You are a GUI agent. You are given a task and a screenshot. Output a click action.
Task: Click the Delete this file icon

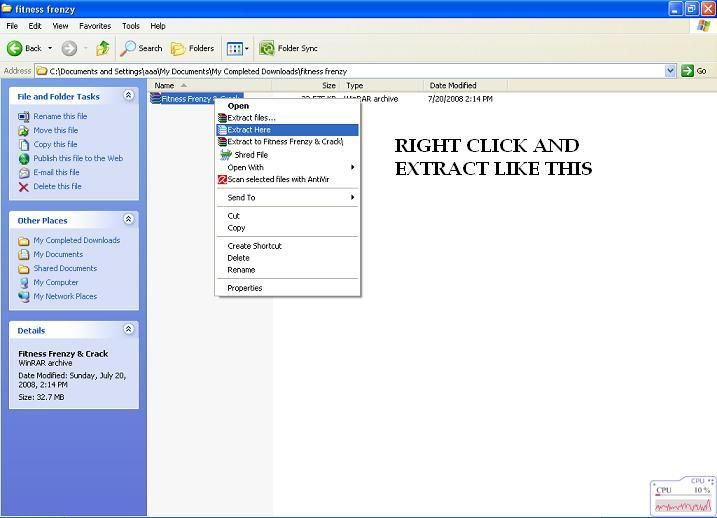coord(24,186)
